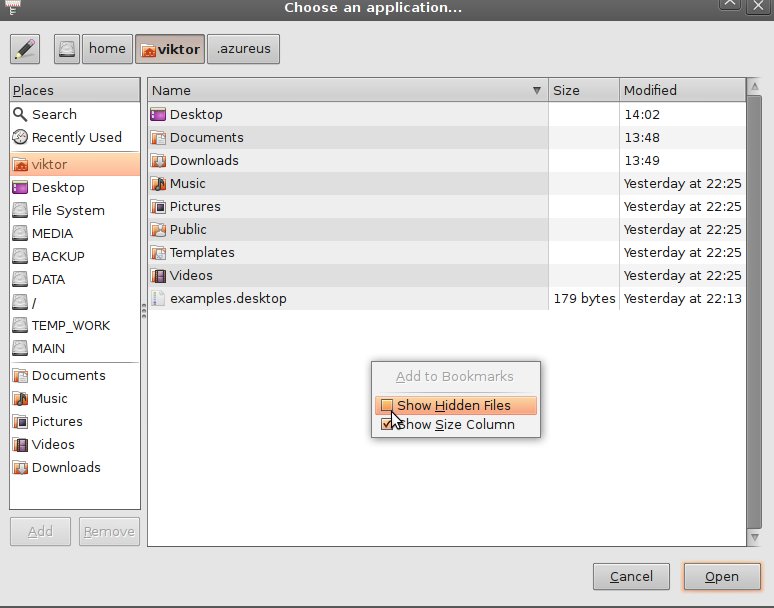This screenshot has height=608, width=774.
Task: Click the DATA drive icon
Action: 20,279
